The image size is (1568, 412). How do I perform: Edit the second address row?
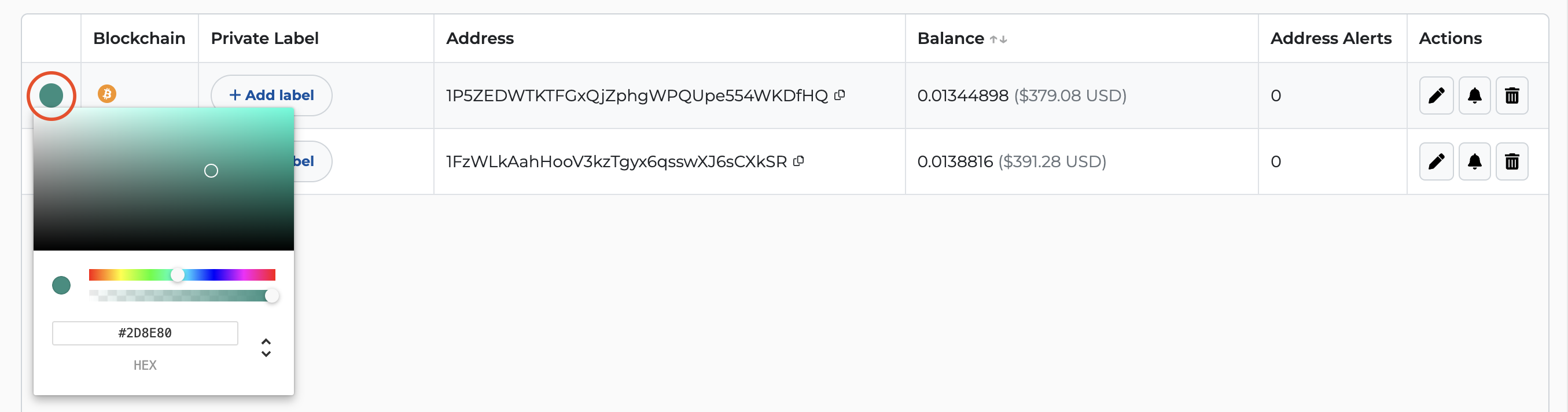[1436, 161]
